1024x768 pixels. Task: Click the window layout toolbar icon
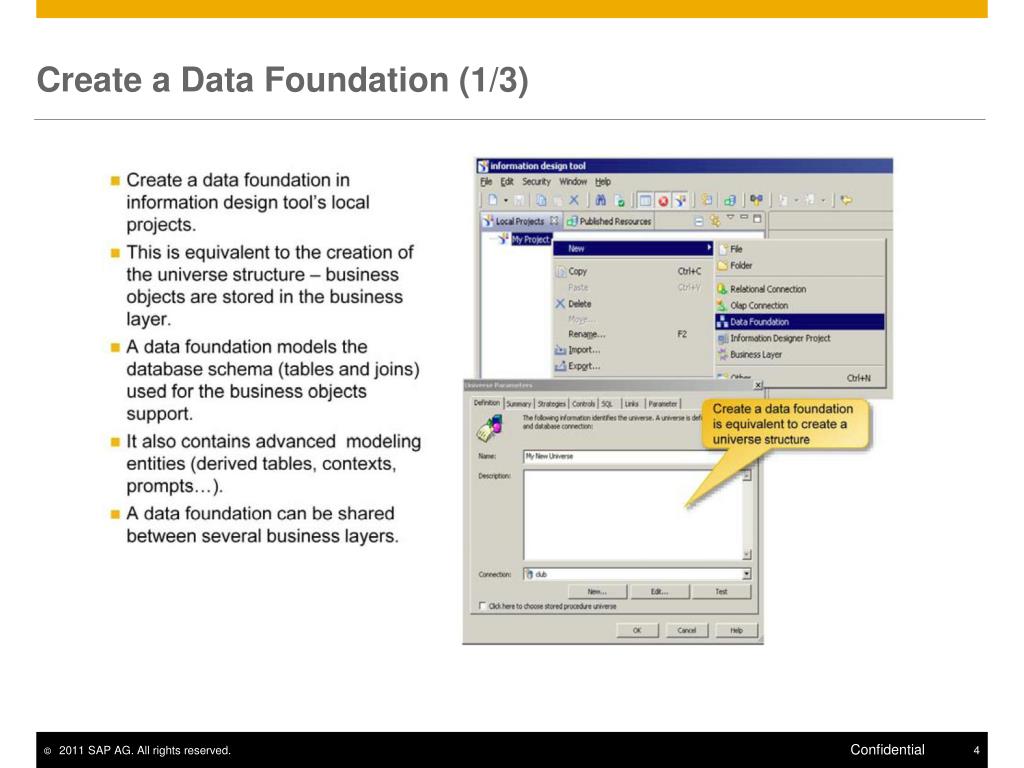[x=645, y=200]
